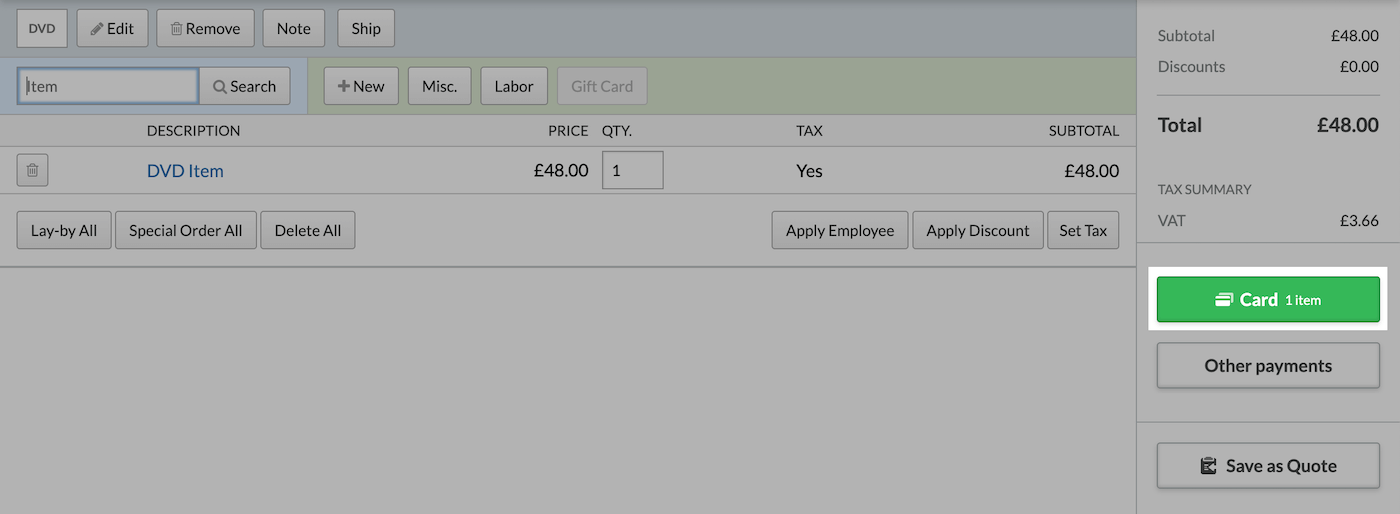Screen dimensions: 1400x514
Task: Click Special Order All
Action: (186, 230)
